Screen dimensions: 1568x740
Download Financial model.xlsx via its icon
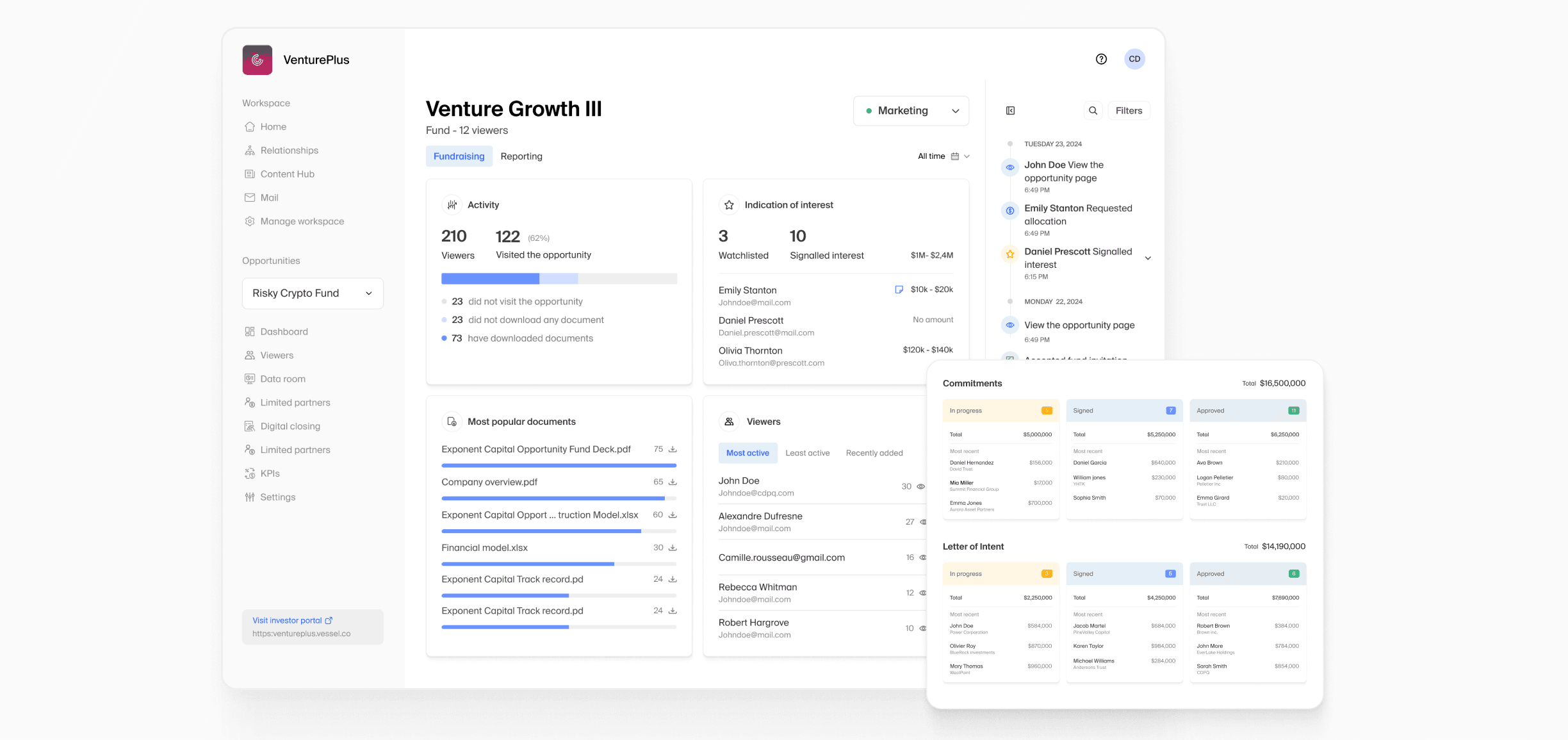673,548
